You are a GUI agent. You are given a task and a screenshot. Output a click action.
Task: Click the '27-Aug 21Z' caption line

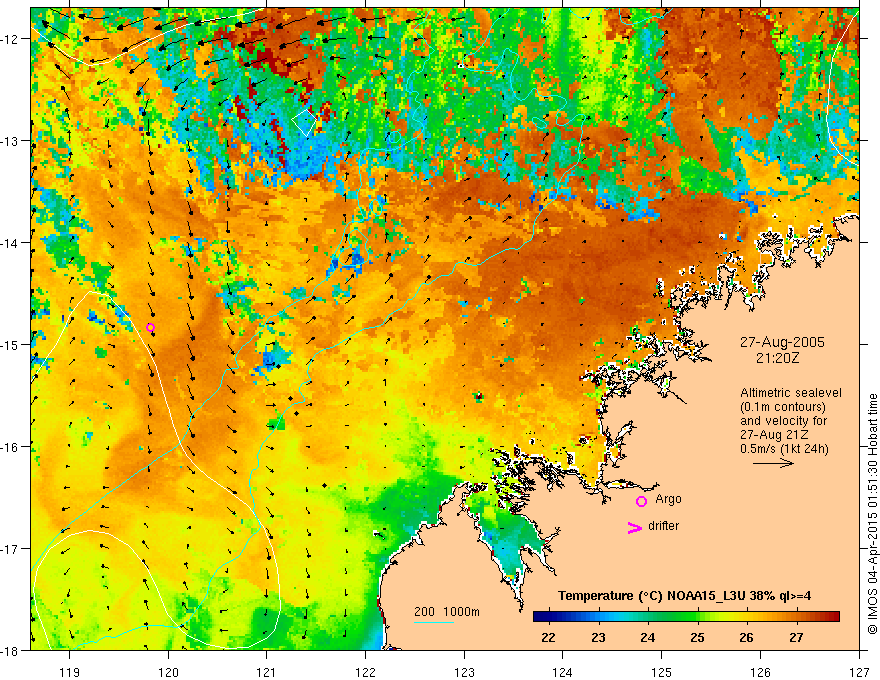(x=773, y=435)
